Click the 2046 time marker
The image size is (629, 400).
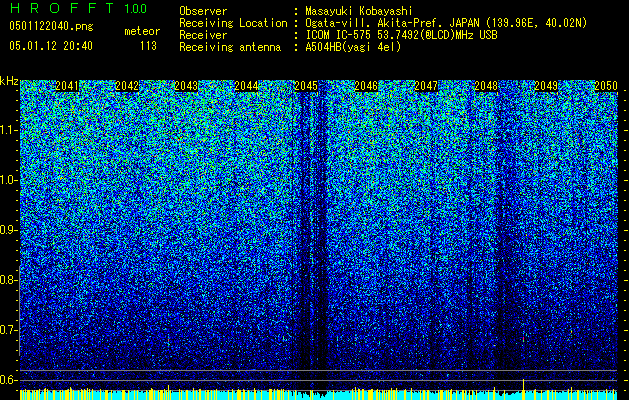coord(366,86)
